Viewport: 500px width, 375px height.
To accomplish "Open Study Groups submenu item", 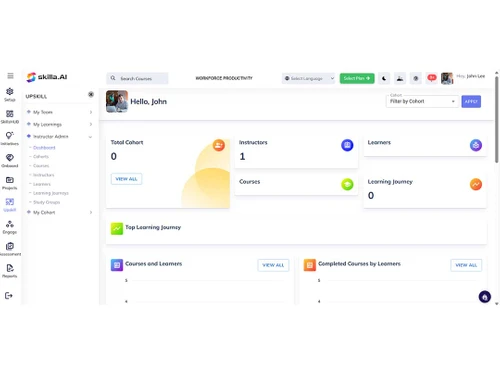I will click(x=46, y=202).
